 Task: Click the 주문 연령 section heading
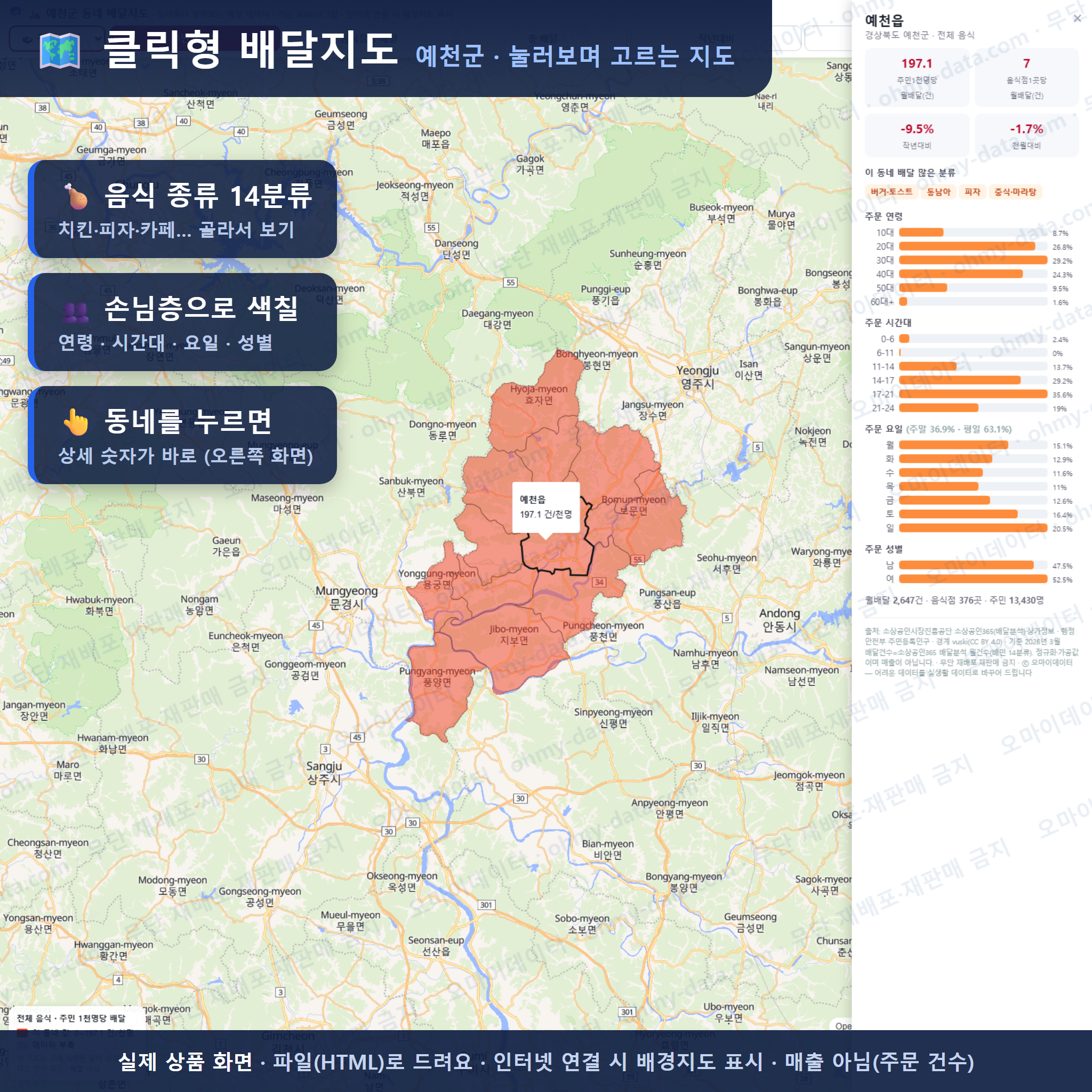(884, 216)
